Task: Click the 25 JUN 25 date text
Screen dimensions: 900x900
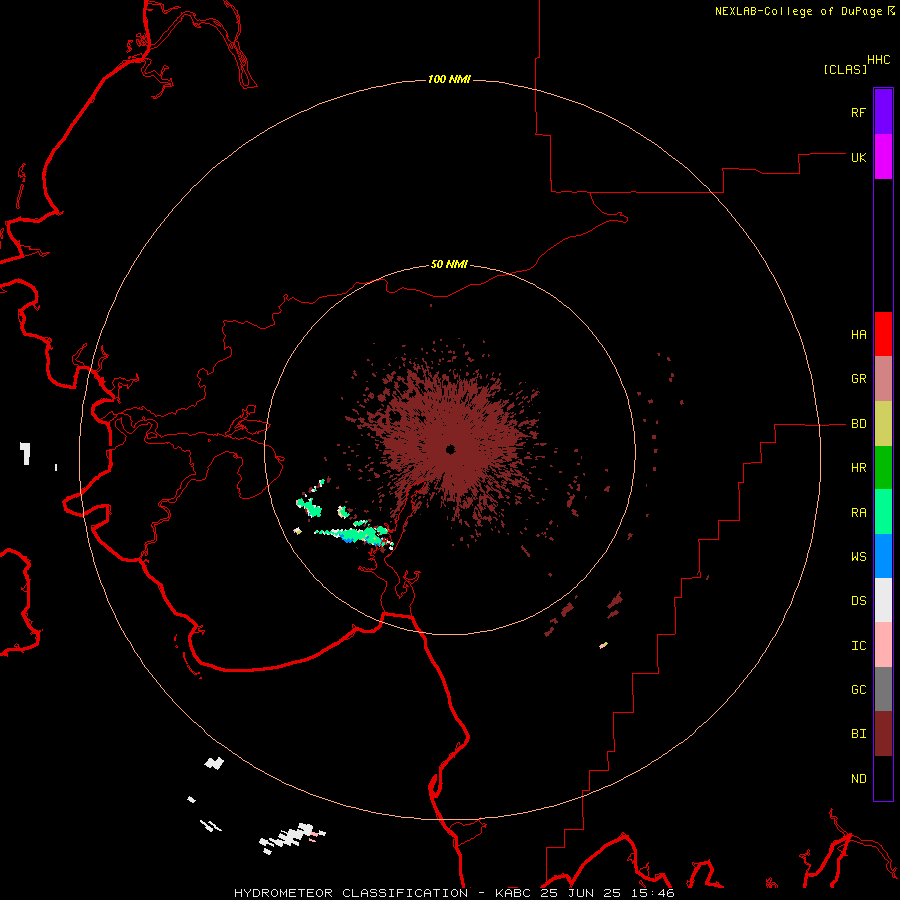Action: point(581,893)
